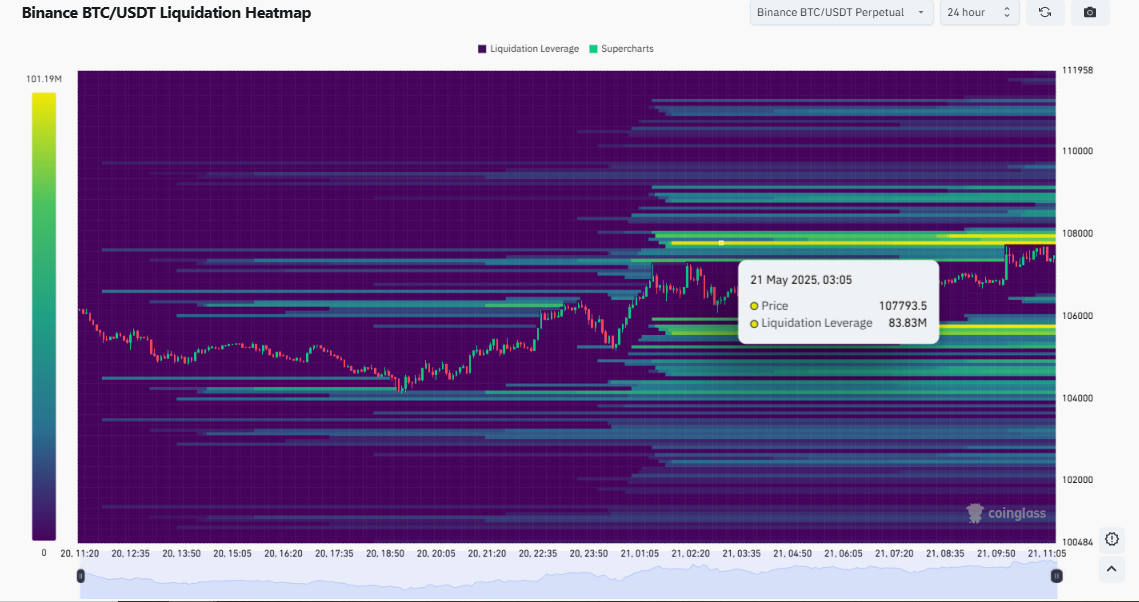This screenshot has height=602, width=1139.
Task: Click the left handle of time range slider
Action: (x=81, y=576)
